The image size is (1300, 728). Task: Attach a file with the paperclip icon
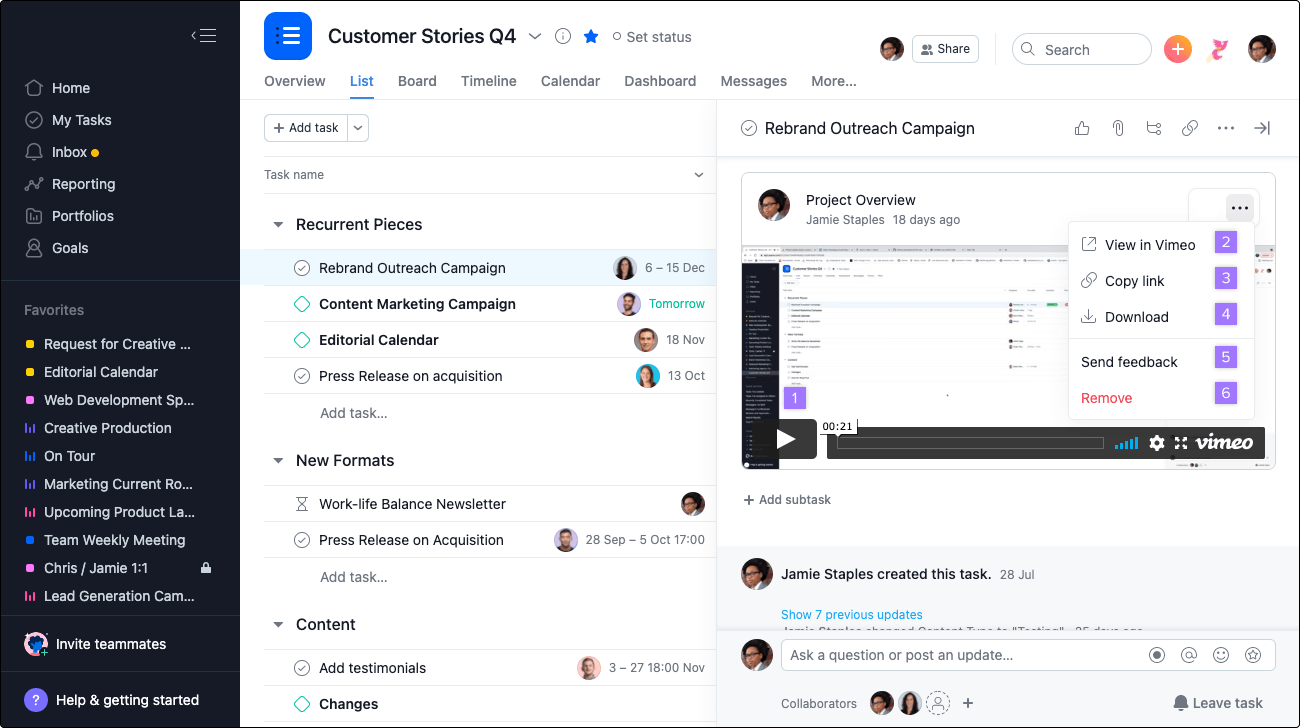pos(1118,128)
